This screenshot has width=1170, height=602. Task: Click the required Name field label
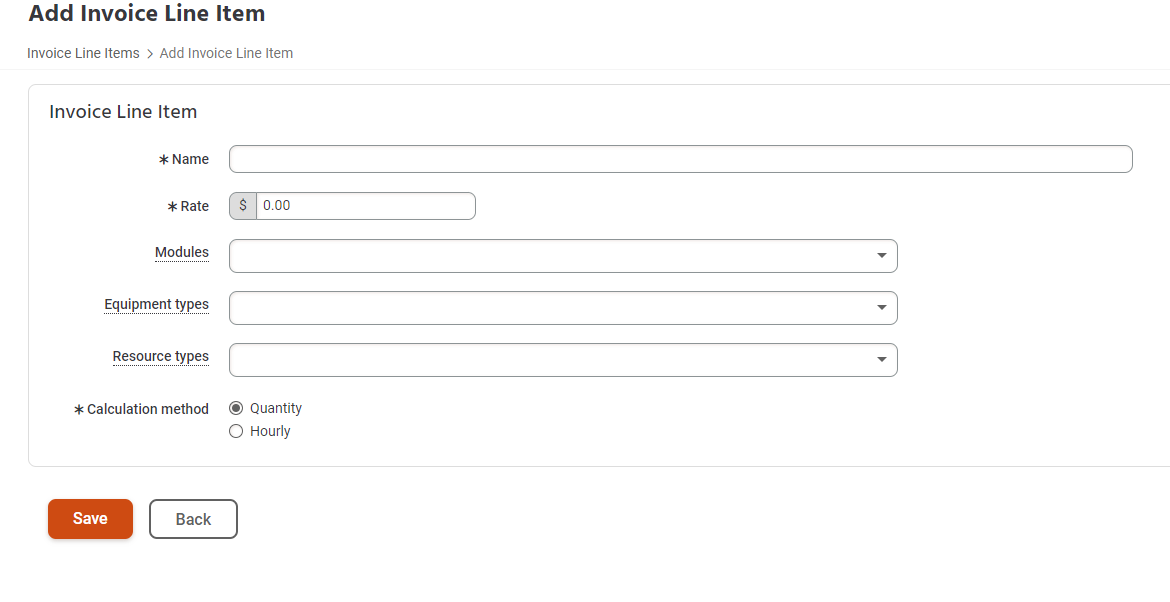pos(190,159)
